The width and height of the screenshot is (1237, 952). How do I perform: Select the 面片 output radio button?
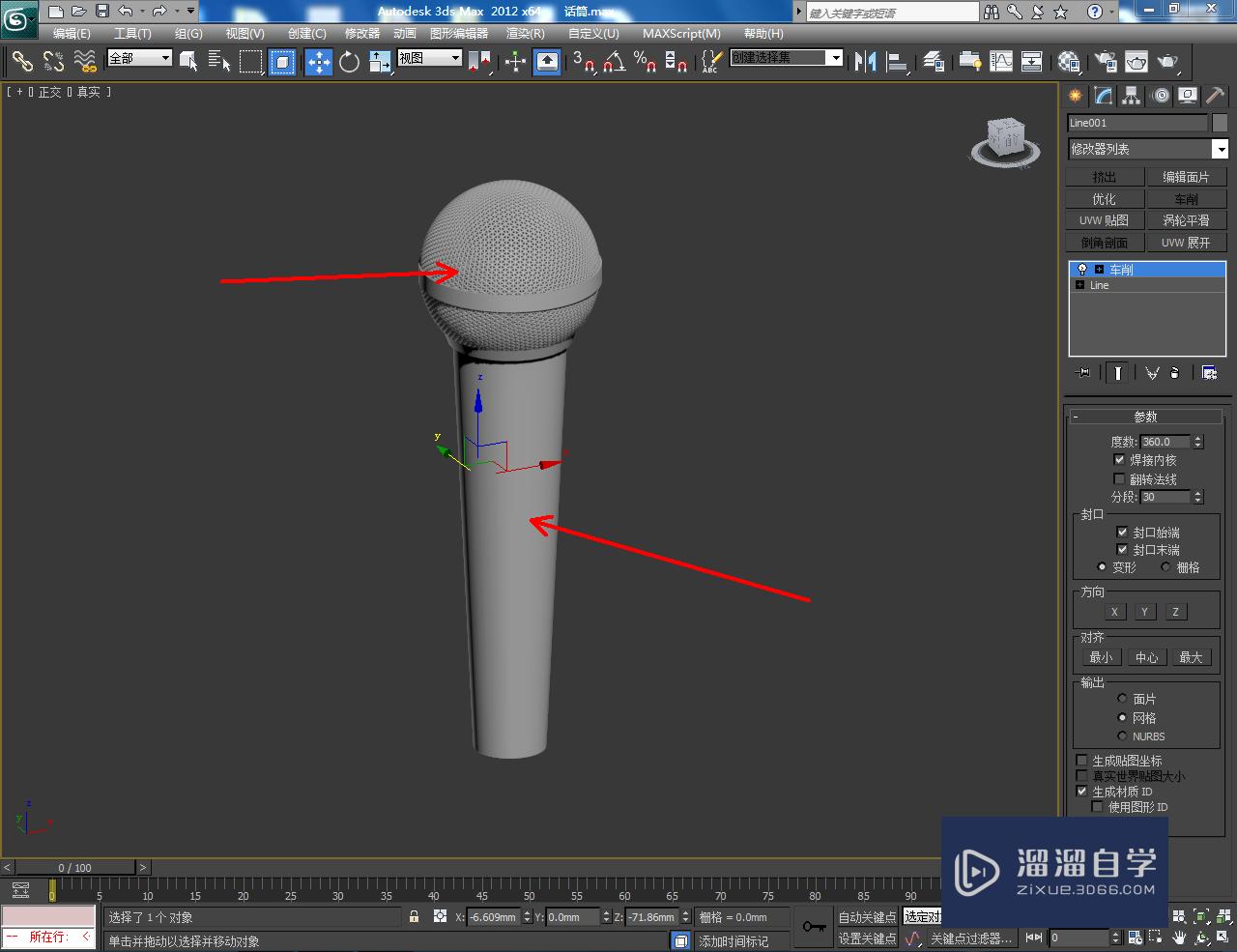coord(1122,698)
